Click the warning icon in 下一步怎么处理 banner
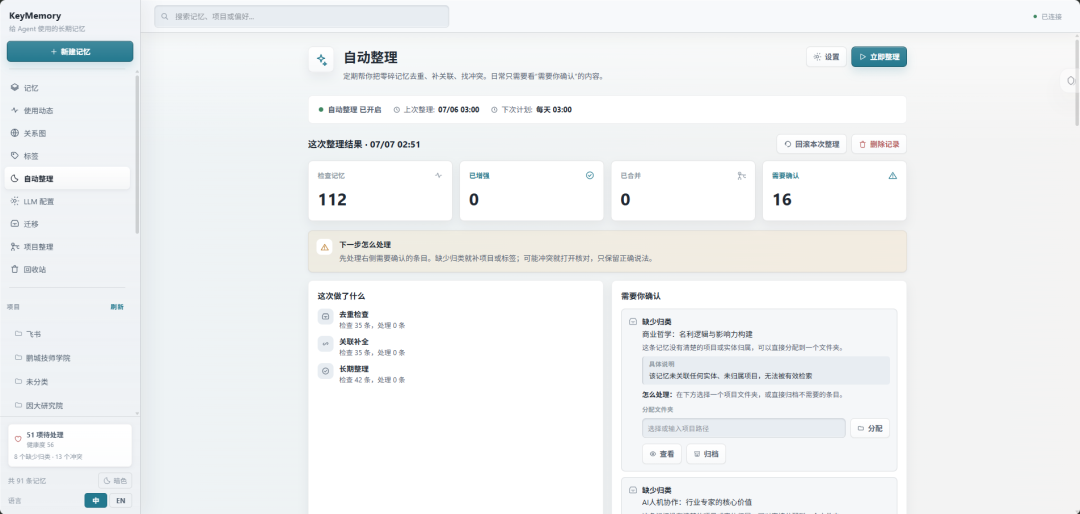The height and width of the screenshot is (514, 1080). point(324,247)
